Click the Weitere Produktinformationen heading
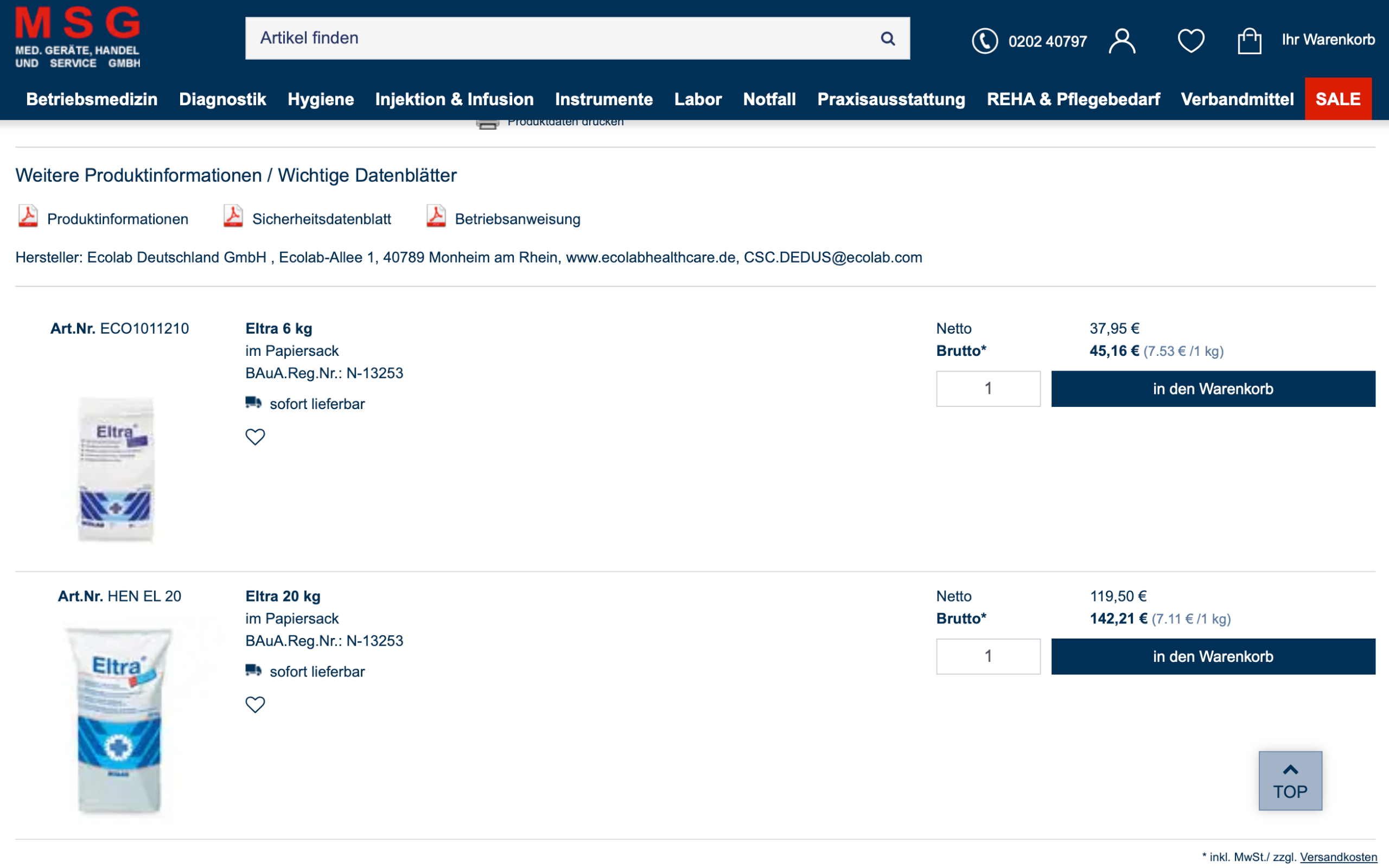Screen dimensions: 1389x868 point(236,175)
